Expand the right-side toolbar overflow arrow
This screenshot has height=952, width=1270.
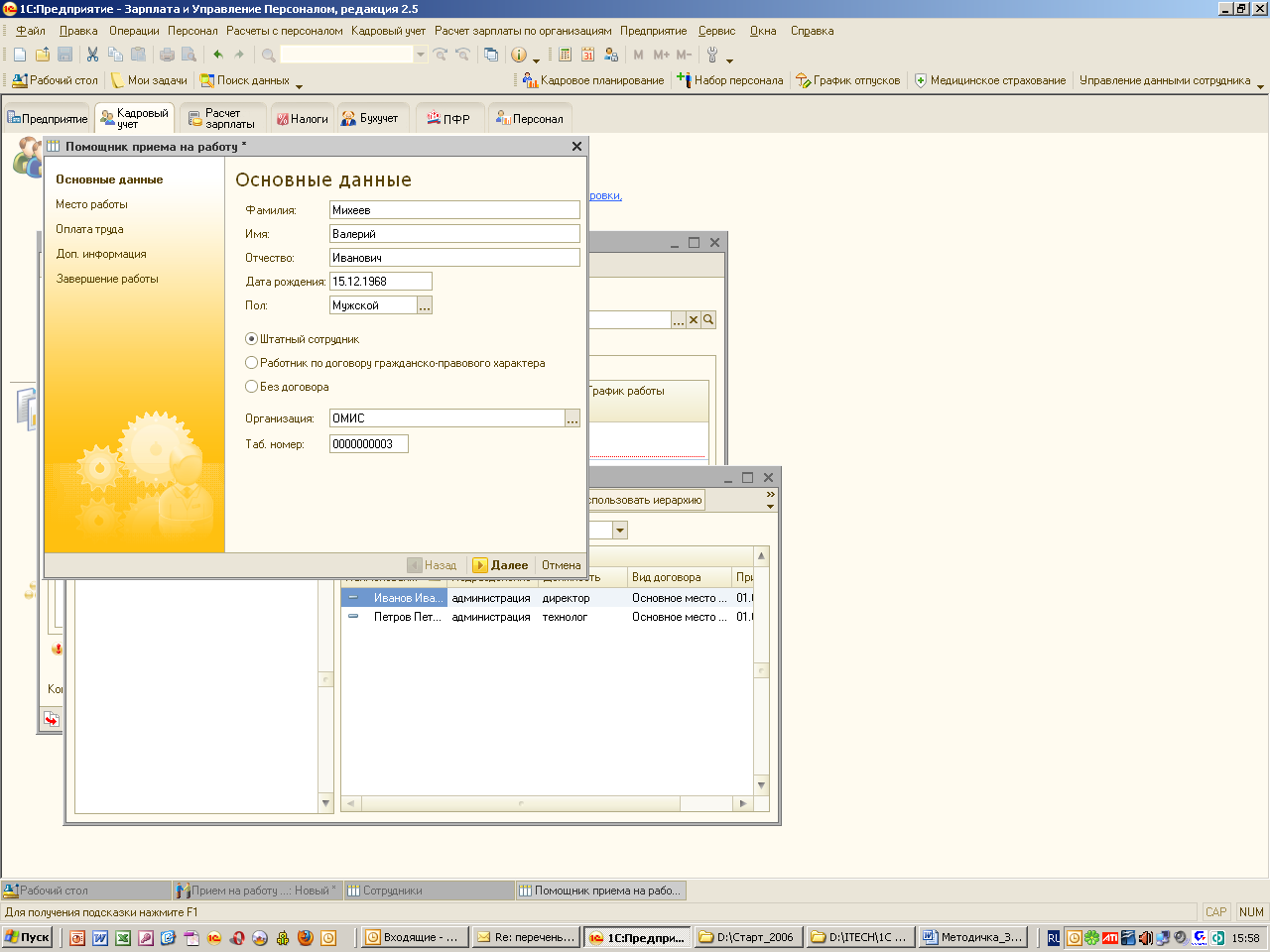[x=1260, y=86]
